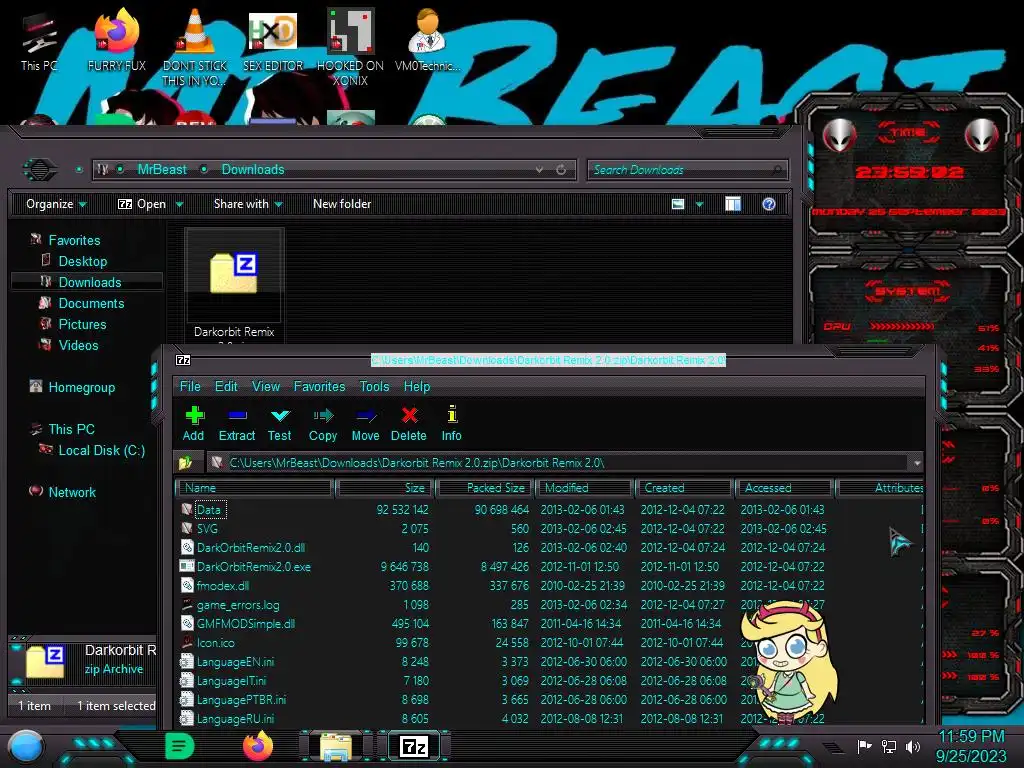
Task: Click the Search Downloads field
Action: coord(687,170)
